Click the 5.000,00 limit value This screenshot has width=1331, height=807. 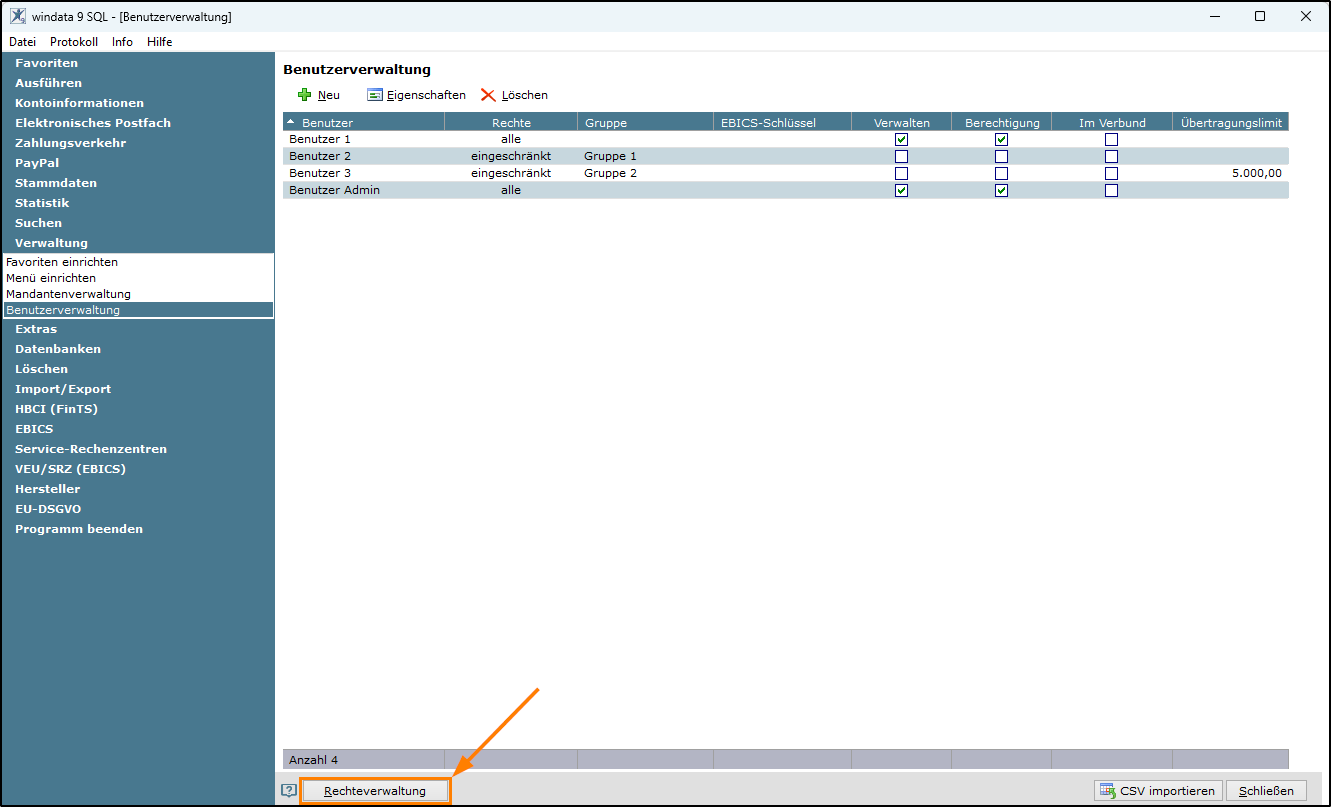[1257, 173]
